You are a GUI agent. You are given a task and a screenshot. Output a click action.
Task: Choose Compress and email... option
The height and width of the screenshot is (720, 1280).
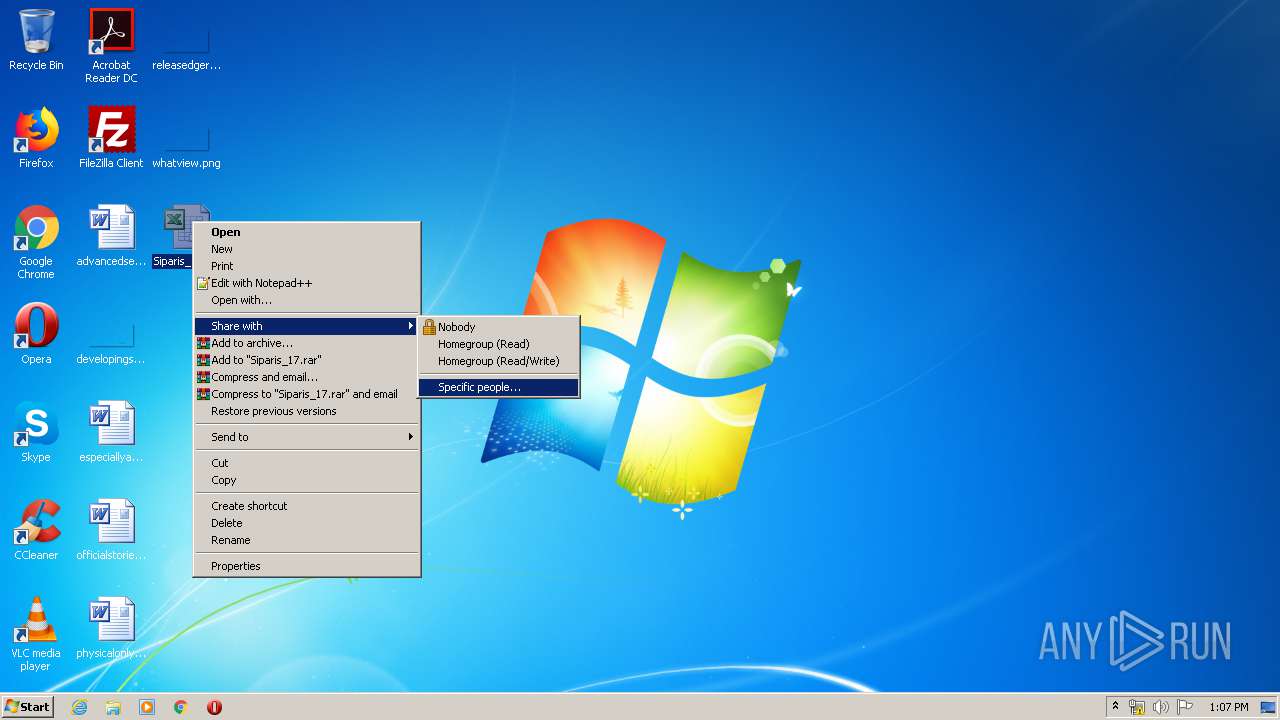click(x=307, y=377)
